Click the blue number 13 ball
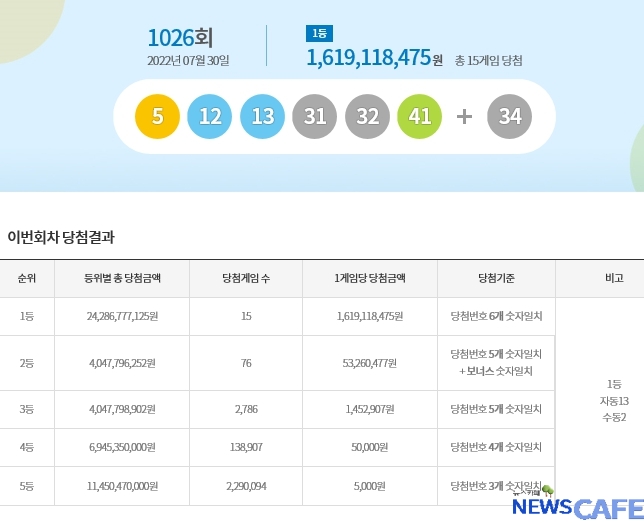The image size is (644, 523). click(x=263, y=117)
